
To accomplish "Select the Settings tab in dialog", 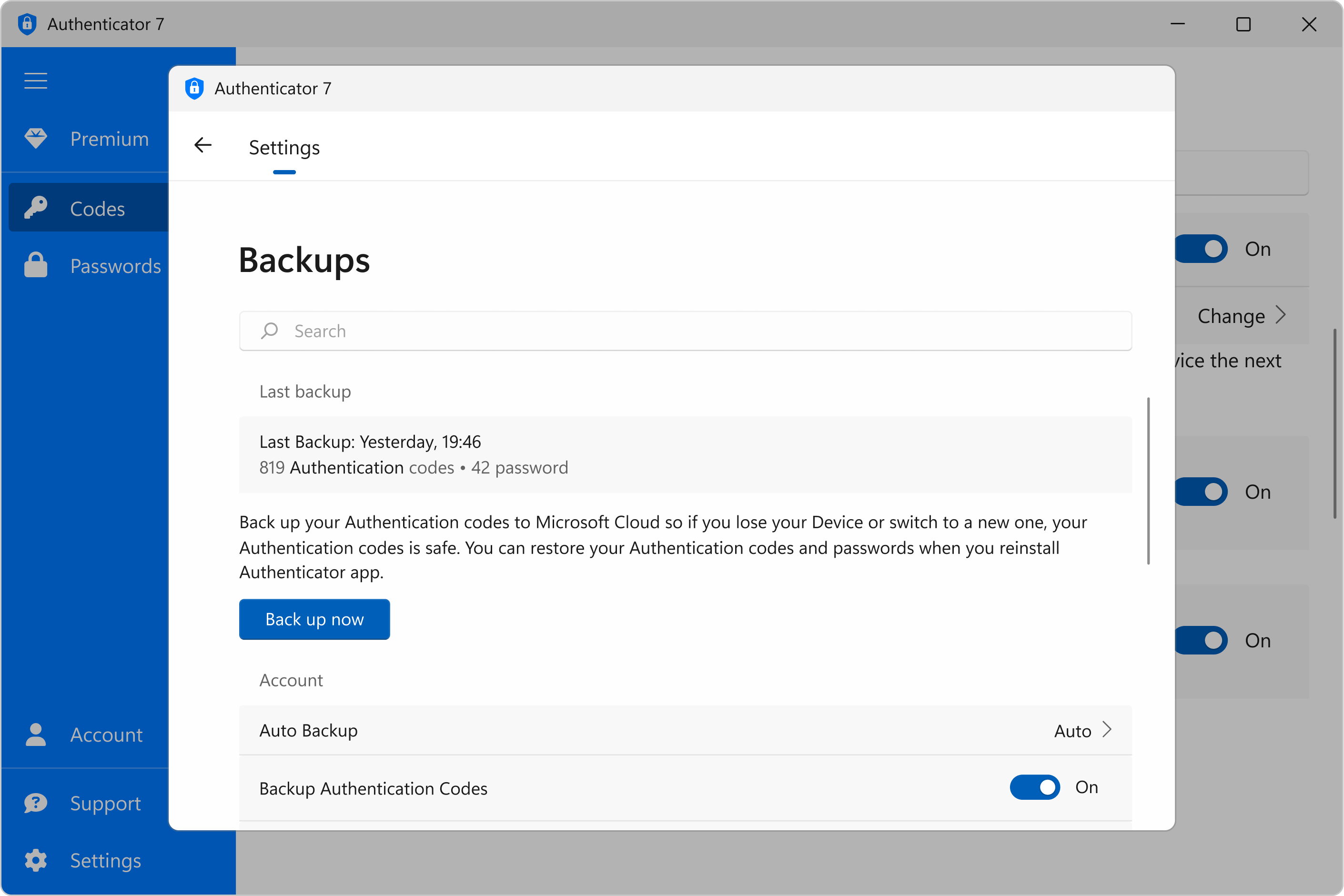I will pyautogui.click(x=284, y=148).
